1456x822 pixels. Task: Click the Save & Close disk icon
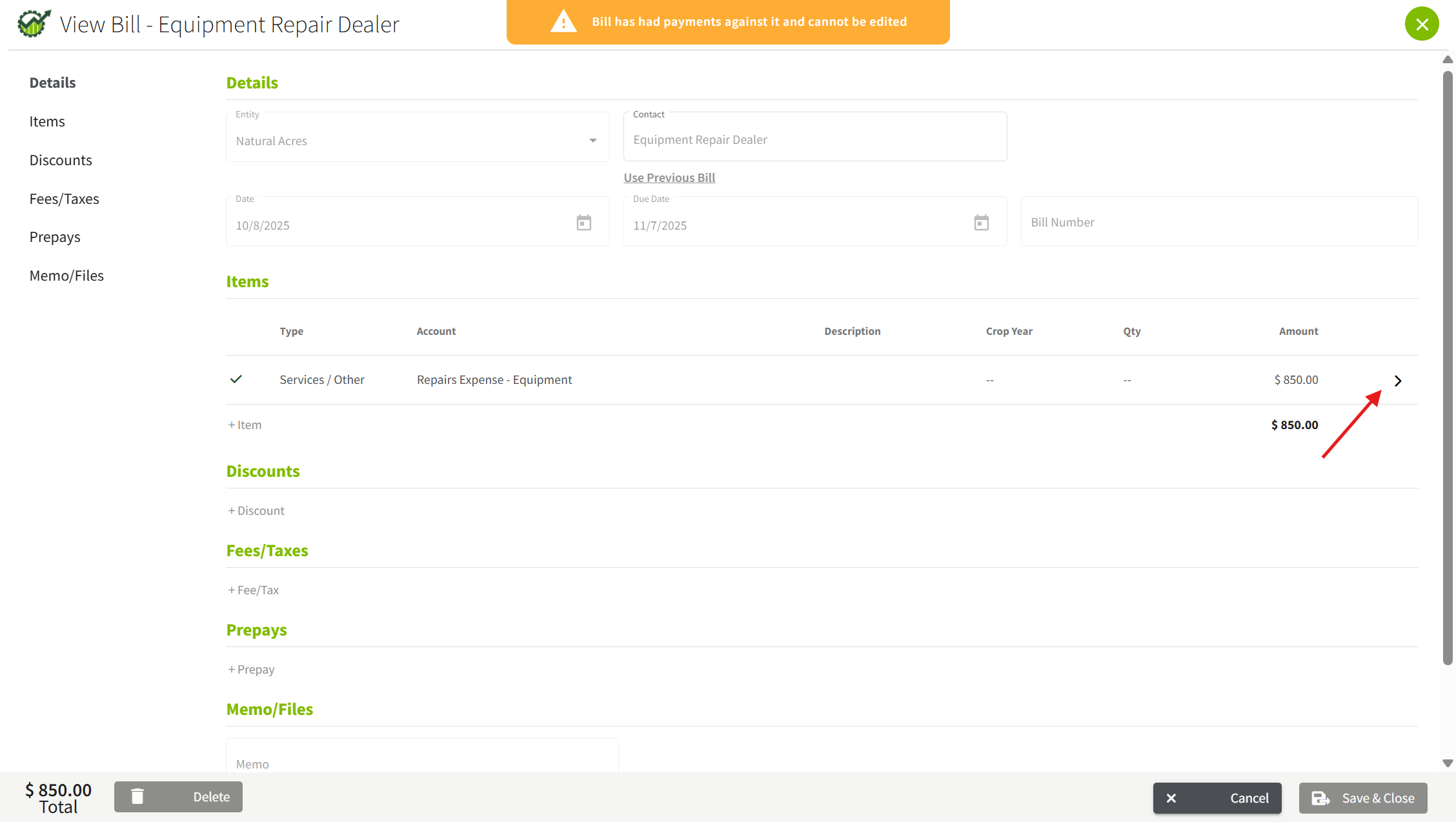pos(1320,798)
